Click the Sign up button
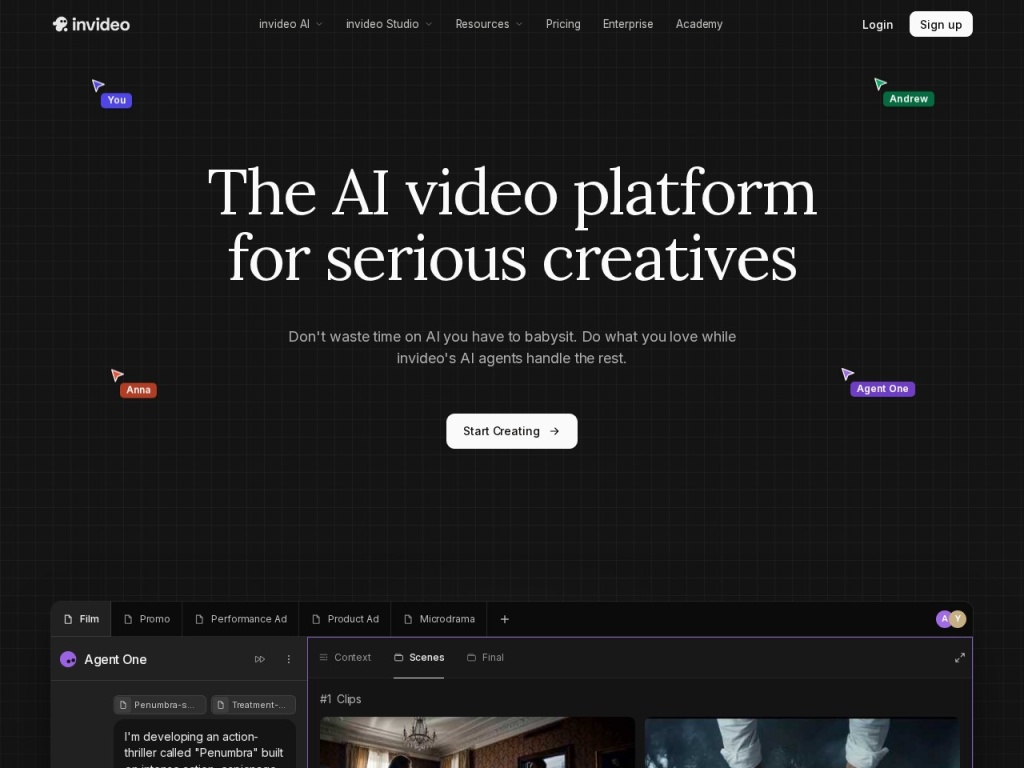The width and height of the screenshot is (1024, 768). [940, 24]
